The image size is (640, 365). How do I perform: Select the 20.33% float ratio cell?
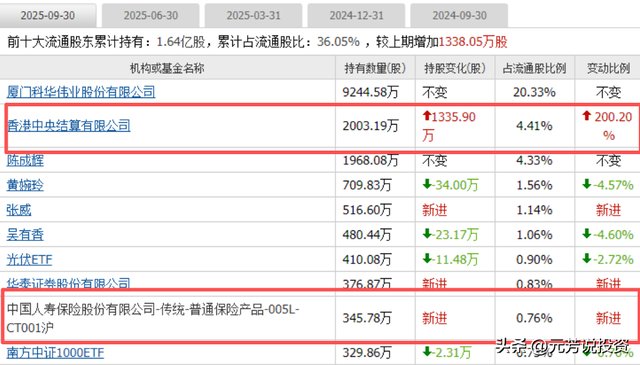534,92
